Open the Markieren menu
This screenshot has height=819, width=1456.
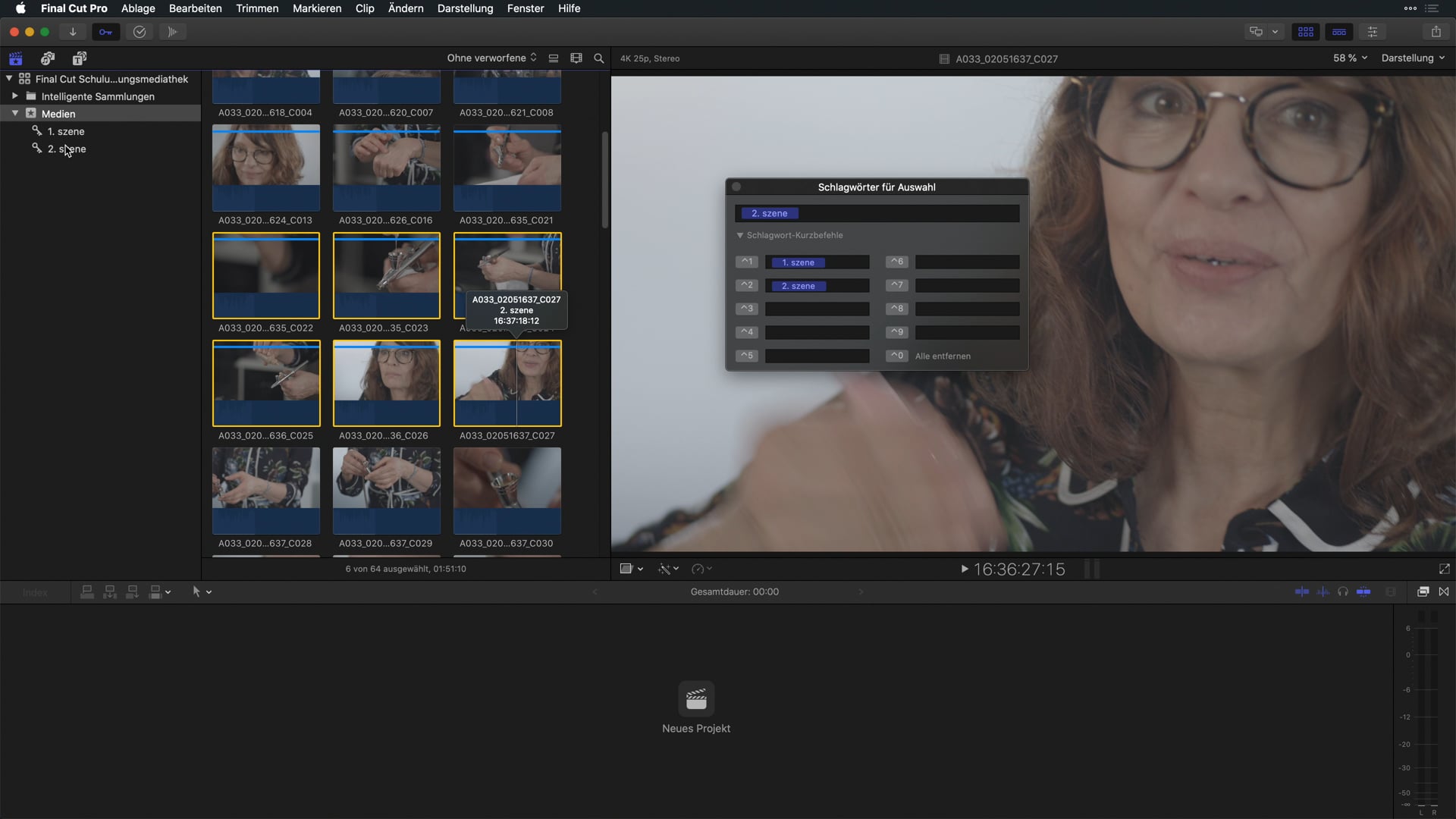click(317, 8)
